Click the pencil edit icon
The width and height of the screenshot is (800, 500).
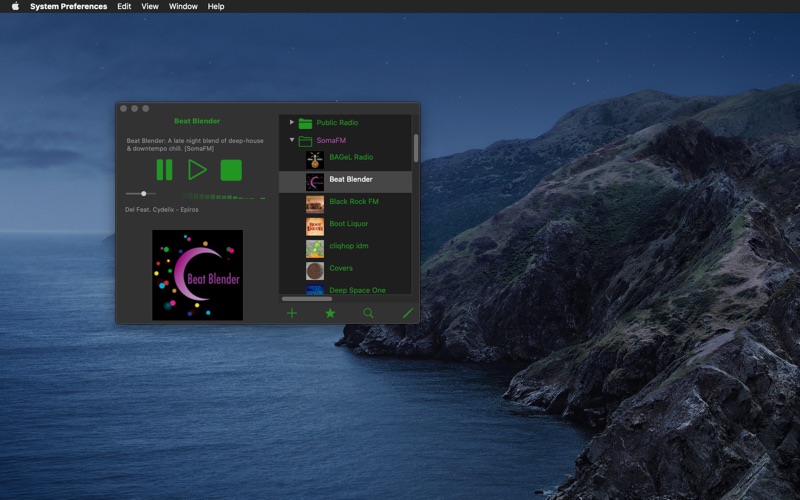(x=408, y=313)
